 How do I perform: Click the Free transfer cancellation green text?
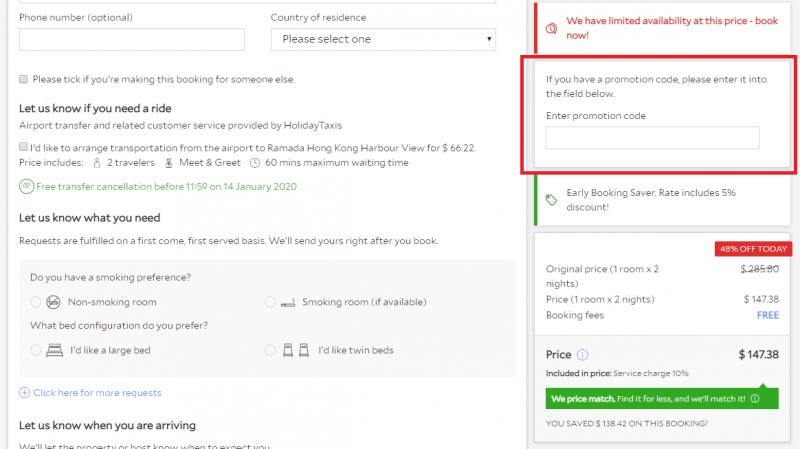pyautogui.click(x=166, y=186)
